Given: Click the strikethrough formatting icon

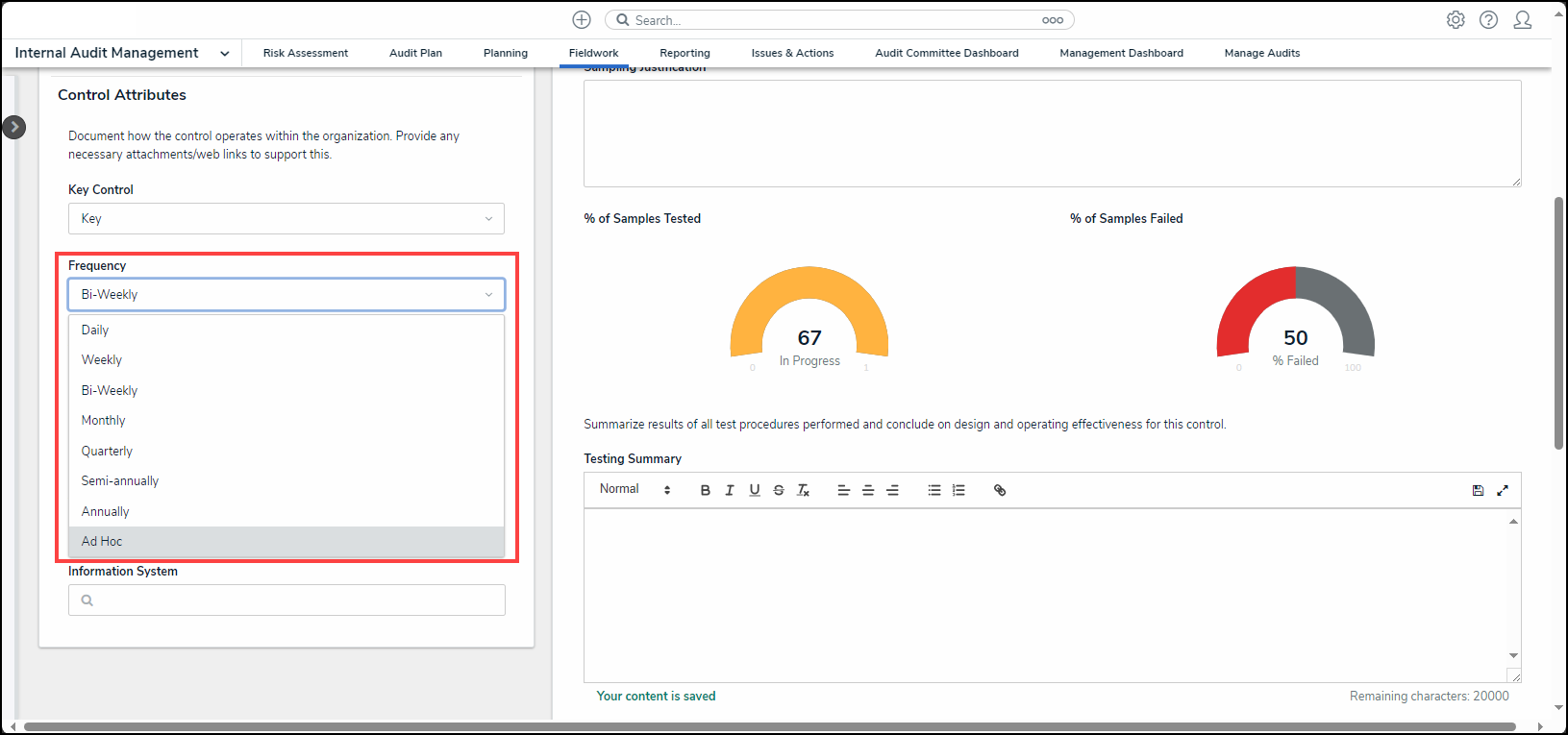Looking at the screenshot, I should coord(779,490).
